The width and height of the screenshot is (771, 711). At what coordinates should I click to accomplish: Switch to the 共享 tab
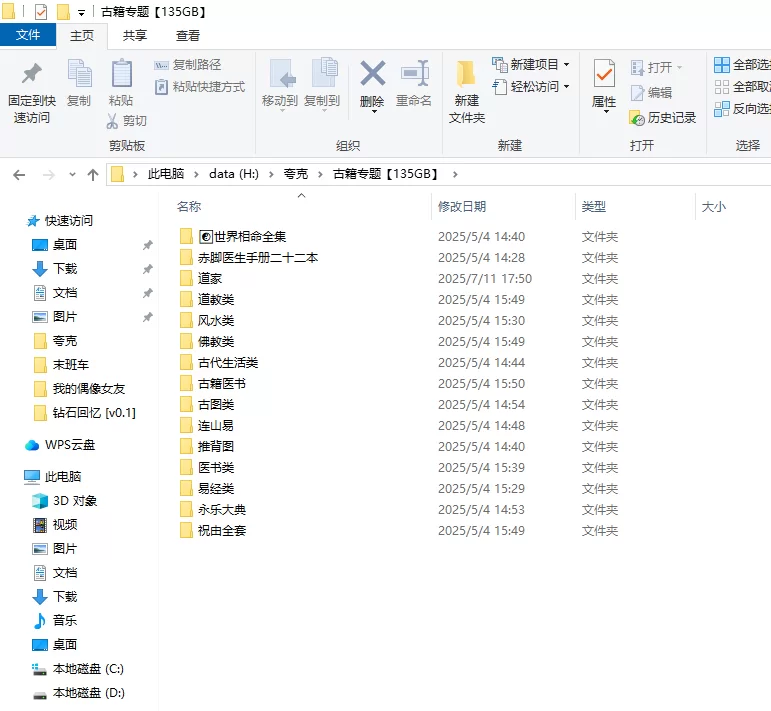click(135, 35)
